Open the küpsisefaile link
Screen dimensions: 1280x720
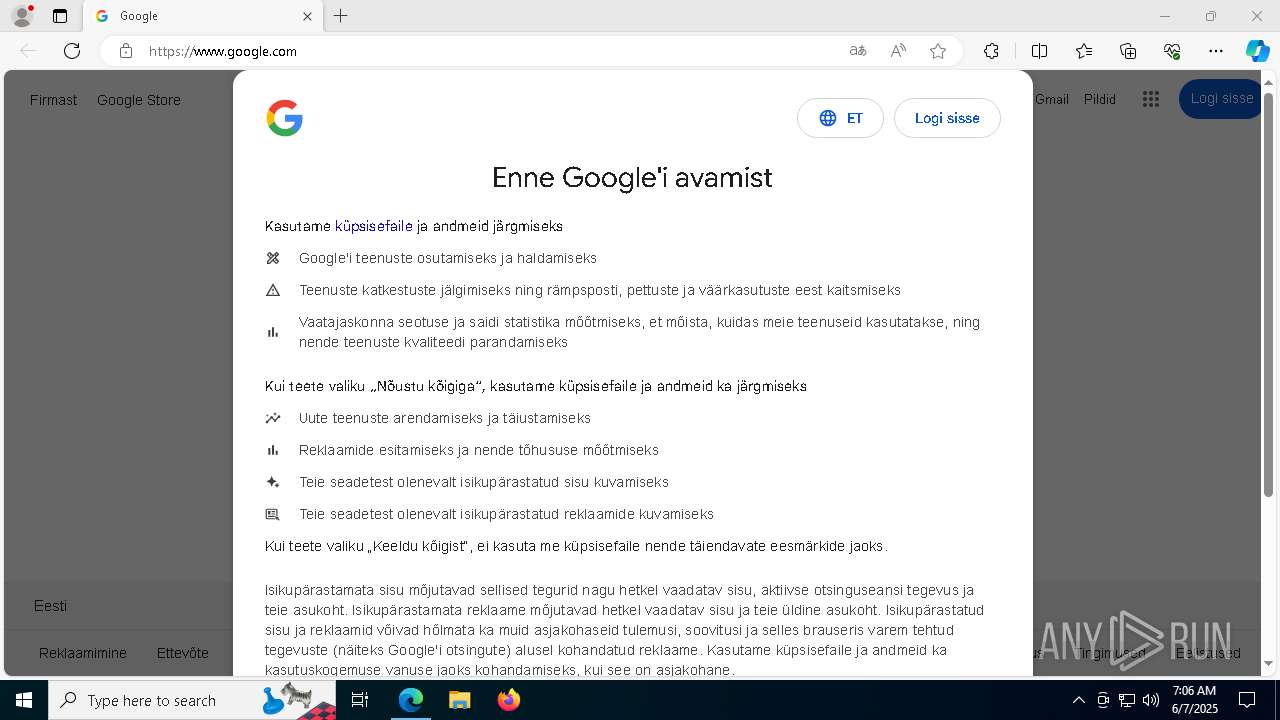tap(374, 226)
